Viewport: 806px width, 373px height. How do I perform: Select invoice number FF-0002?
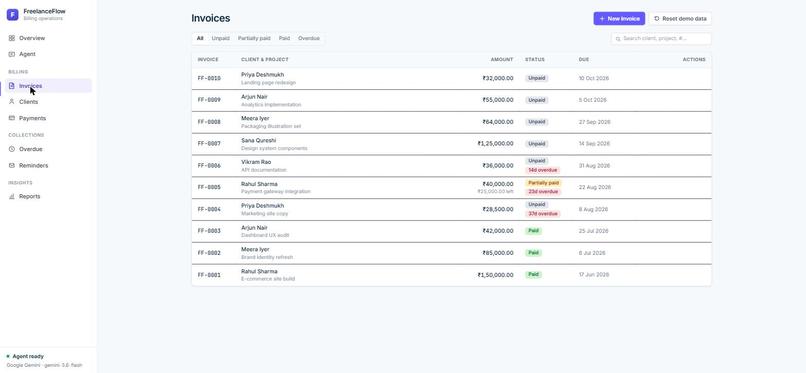[209, 253]
